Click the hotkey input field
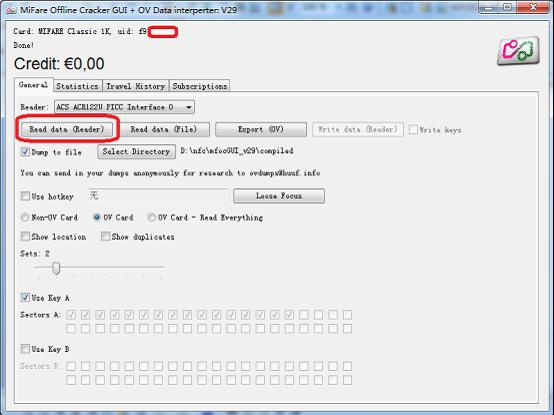The image size is (554, 415). tap(158, 196)
